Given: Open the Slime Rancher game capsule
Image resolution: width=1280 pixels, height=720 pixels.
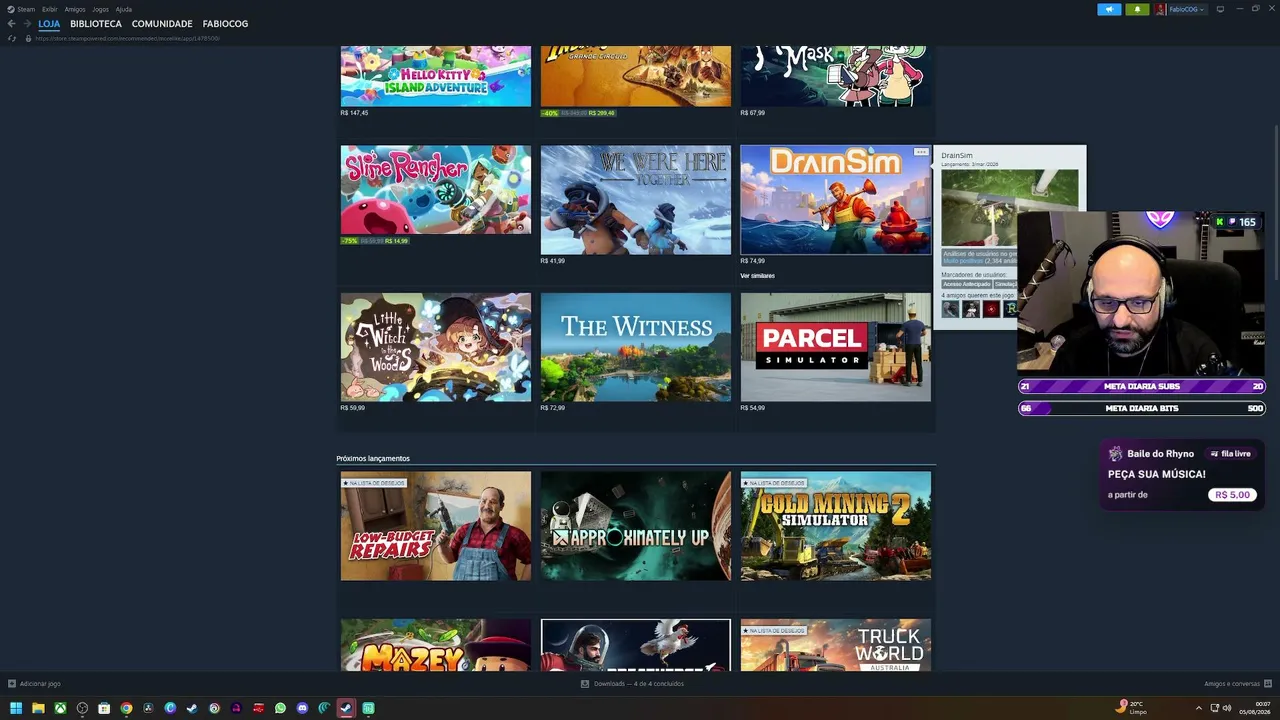Looking at the screenshot, I should coord(436,190).
